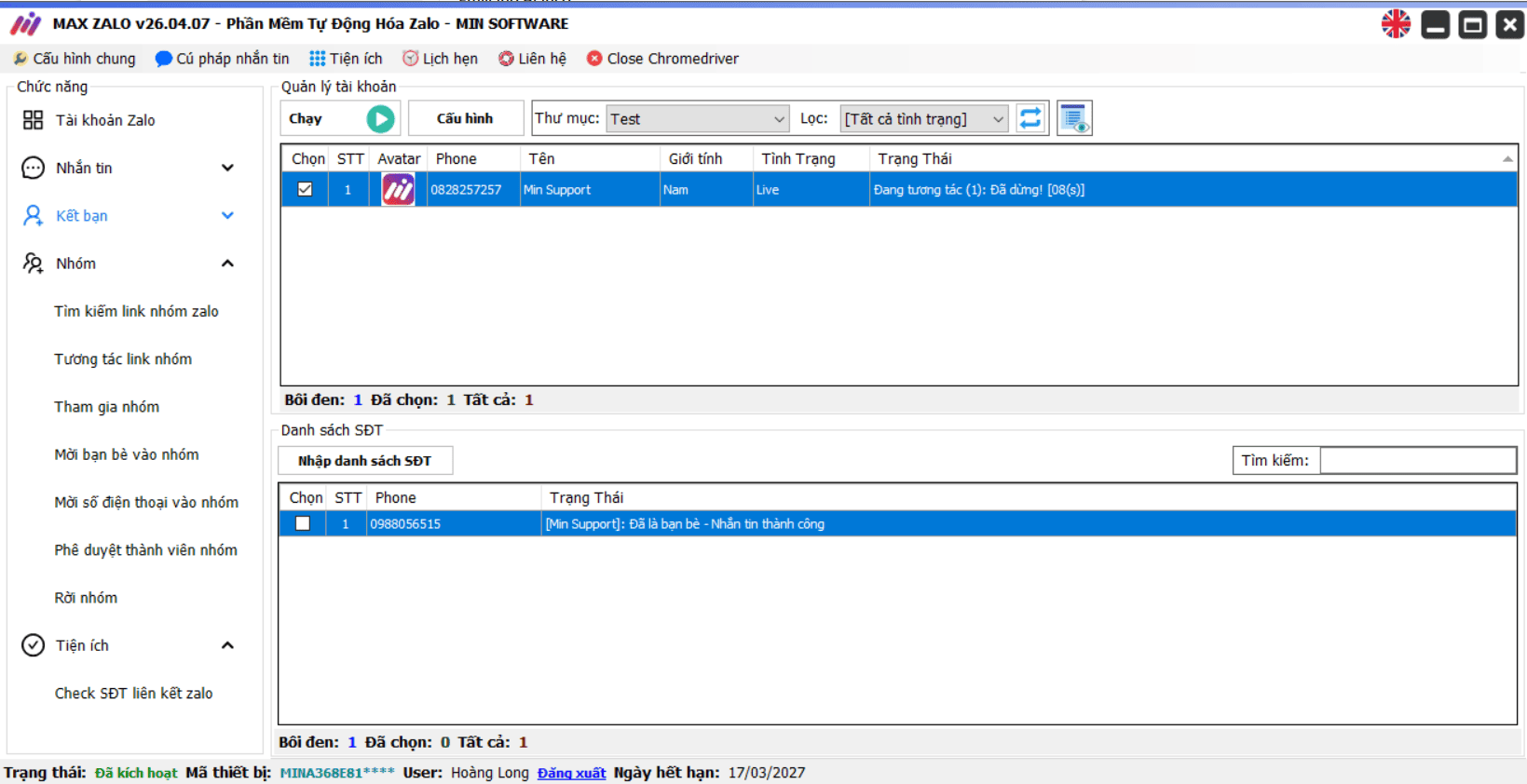The width and height of the screenshot is (1527, 784).
Task: Uncheck the account row 0828257257 checkbox
Action: (305, 189)
